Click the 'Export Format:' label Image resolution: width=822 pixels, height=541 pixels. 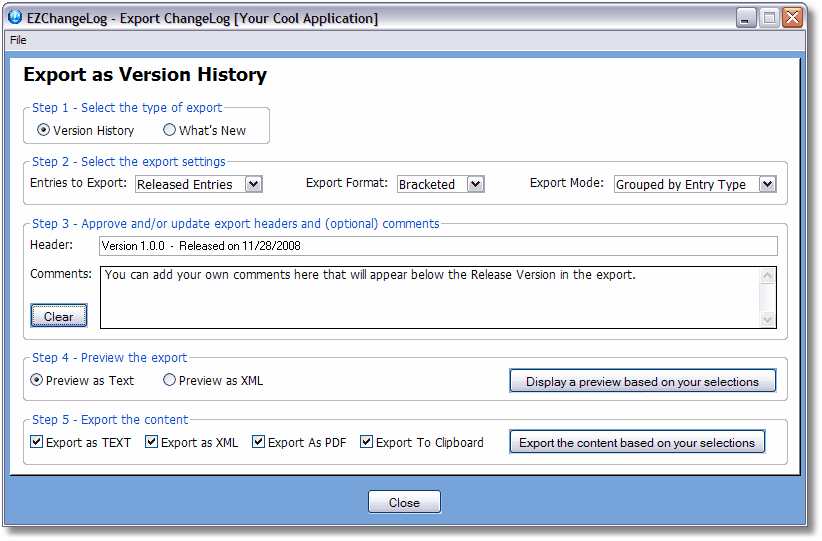(x=347, y=183)
